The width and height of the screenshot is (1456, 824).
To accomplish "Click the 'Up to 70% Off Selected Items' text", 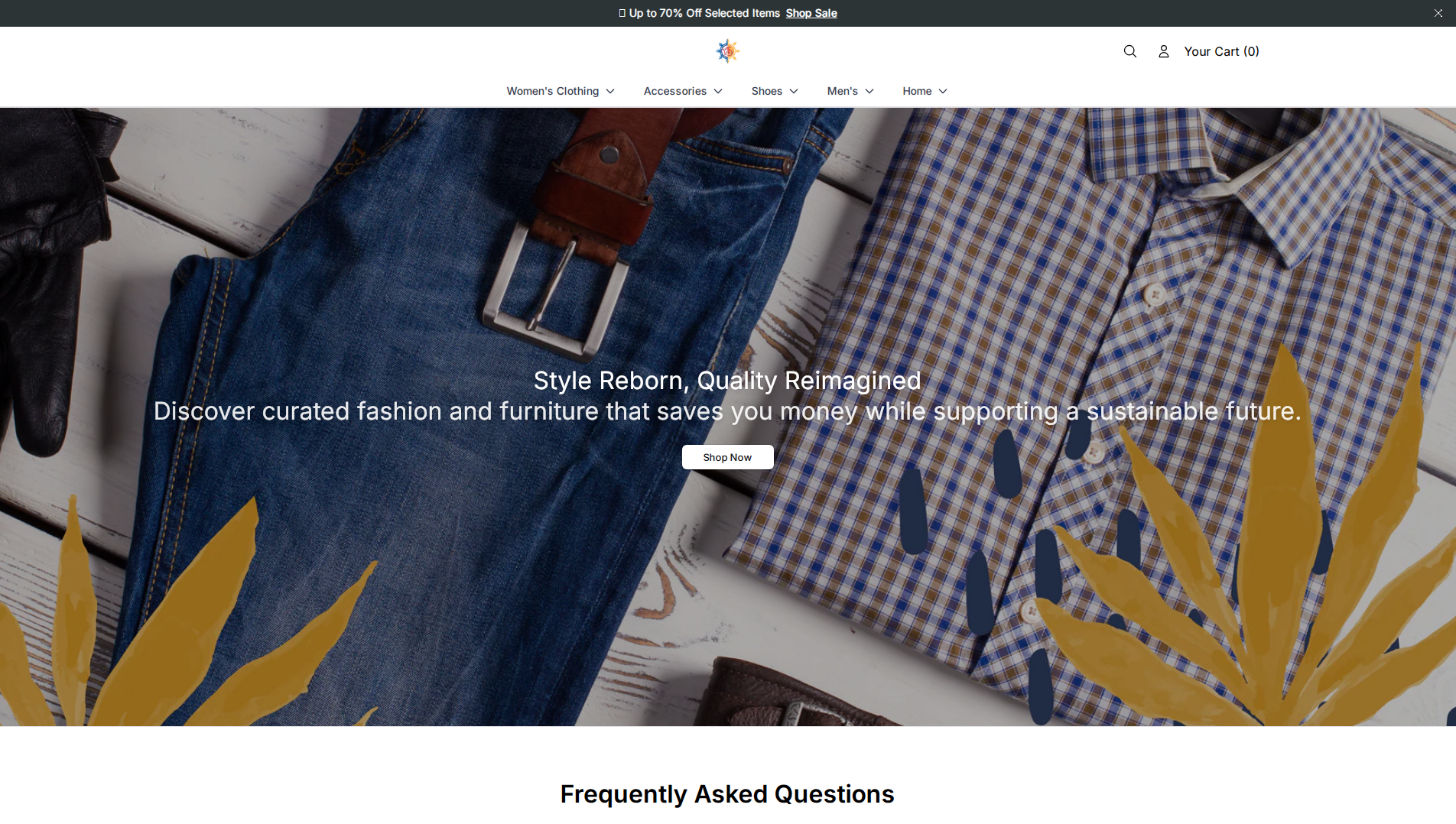I will (x=704, y=13).
